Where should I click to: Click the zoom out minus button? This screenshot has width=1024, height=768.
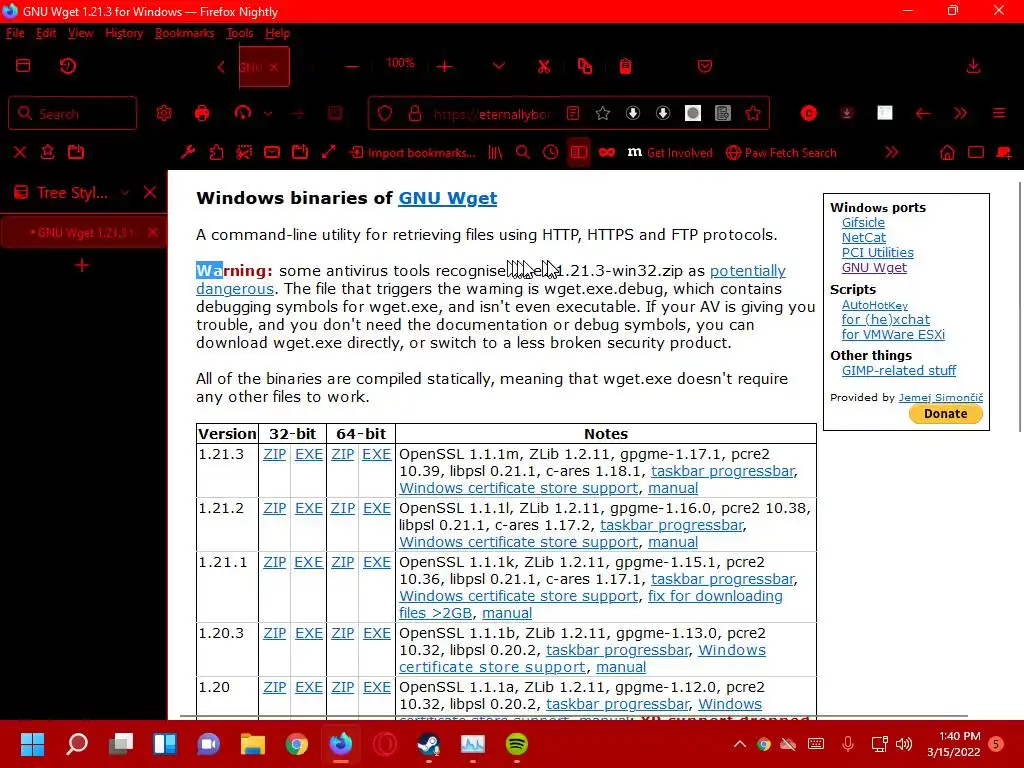click(x=351, y=67)
